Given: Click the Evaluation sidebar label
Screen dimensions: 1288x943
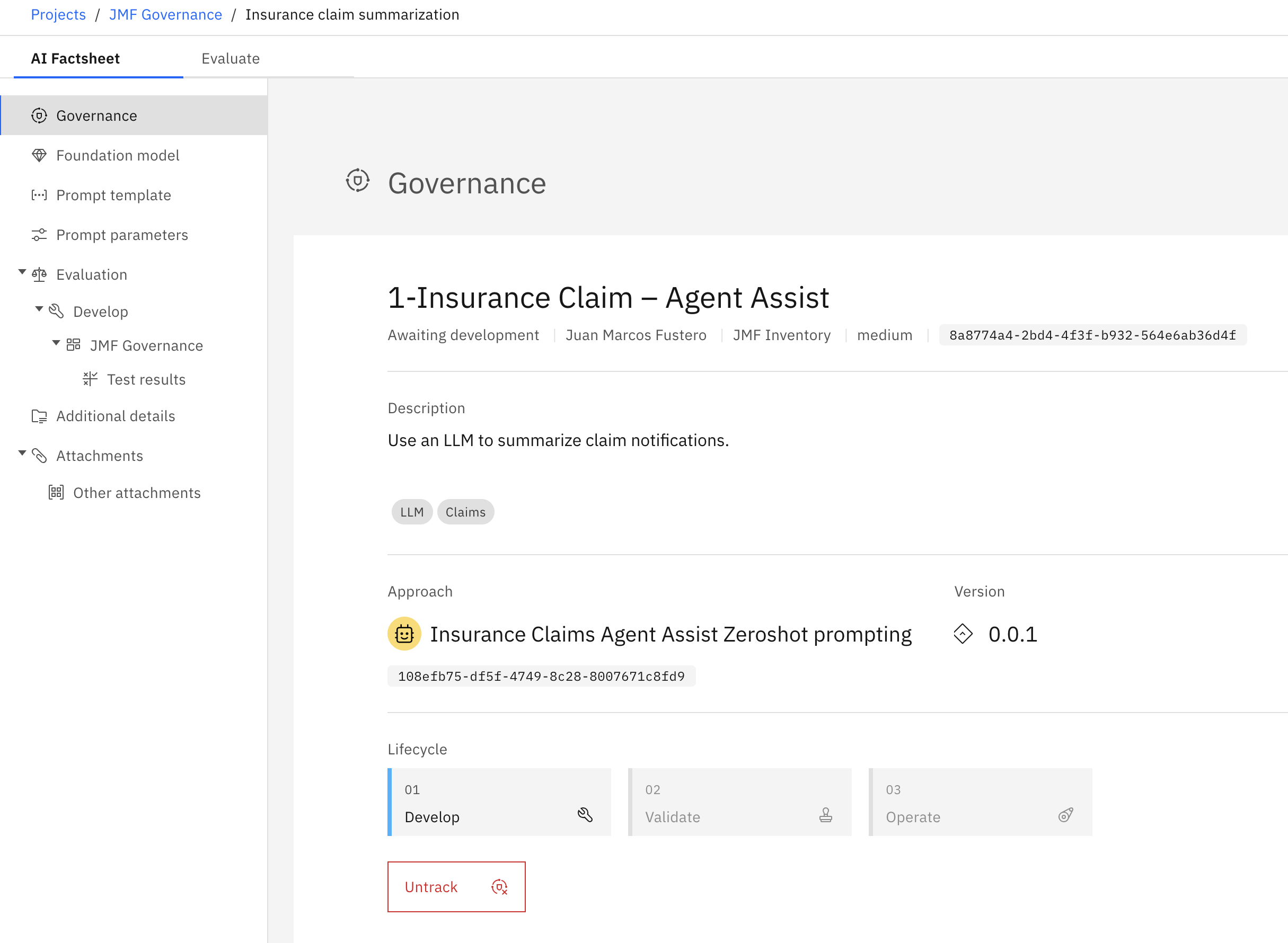Looking at the screenshot, I should point(92,274).
